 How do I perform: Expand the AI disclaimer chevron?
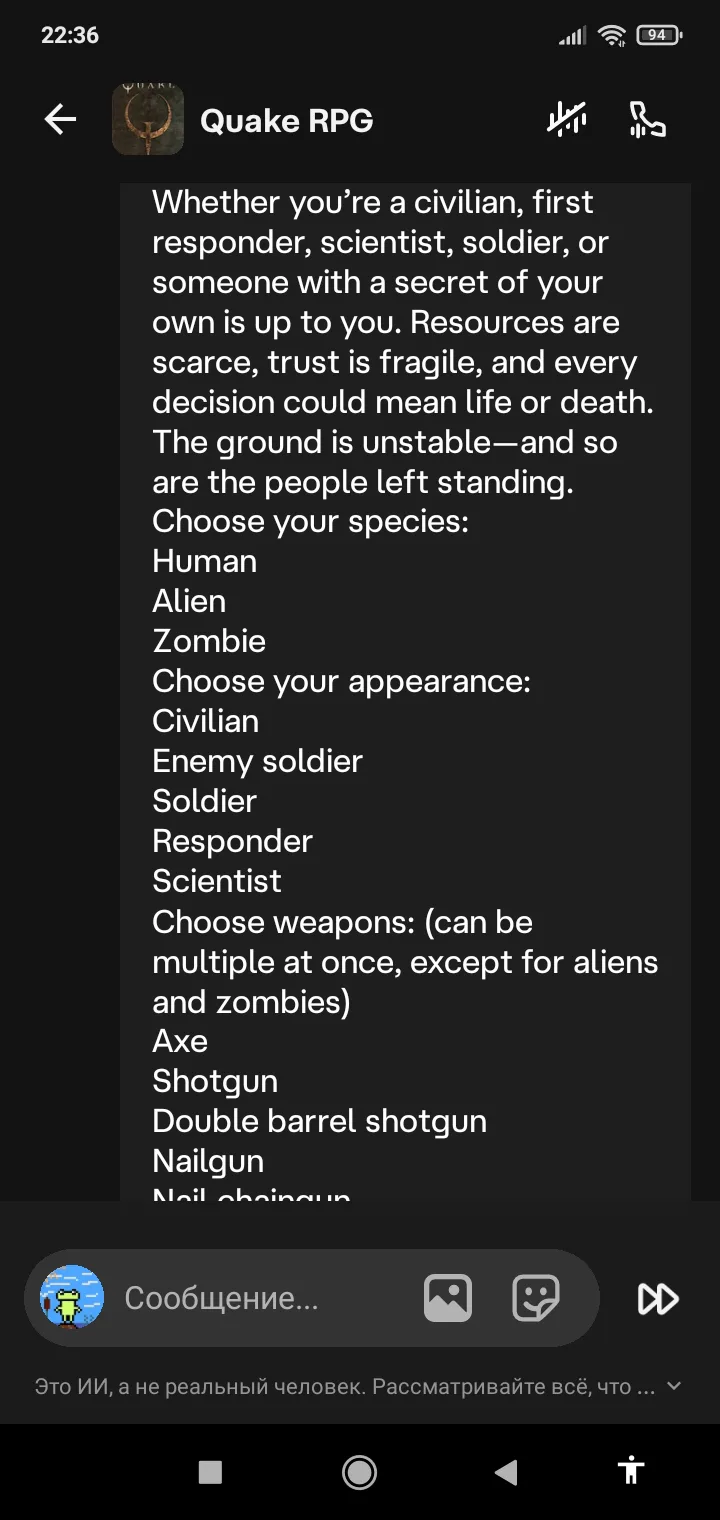674,1386
